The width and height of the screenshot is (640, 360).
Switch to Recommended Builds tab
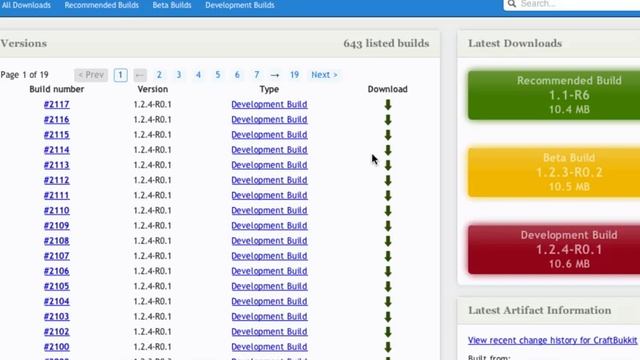pyautogui.click(x=101, y=5)
